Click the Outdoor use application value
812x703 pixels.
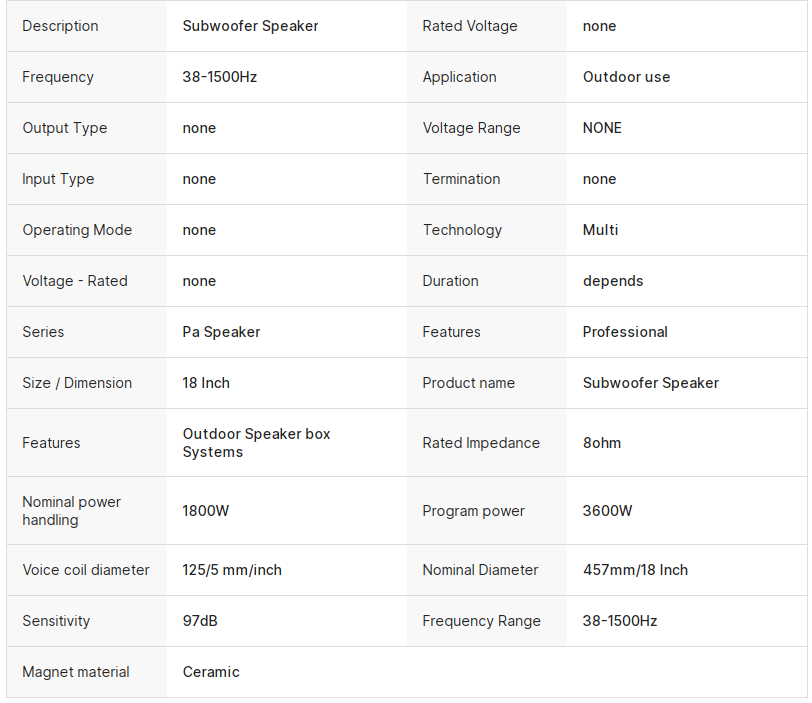[626, 77]
